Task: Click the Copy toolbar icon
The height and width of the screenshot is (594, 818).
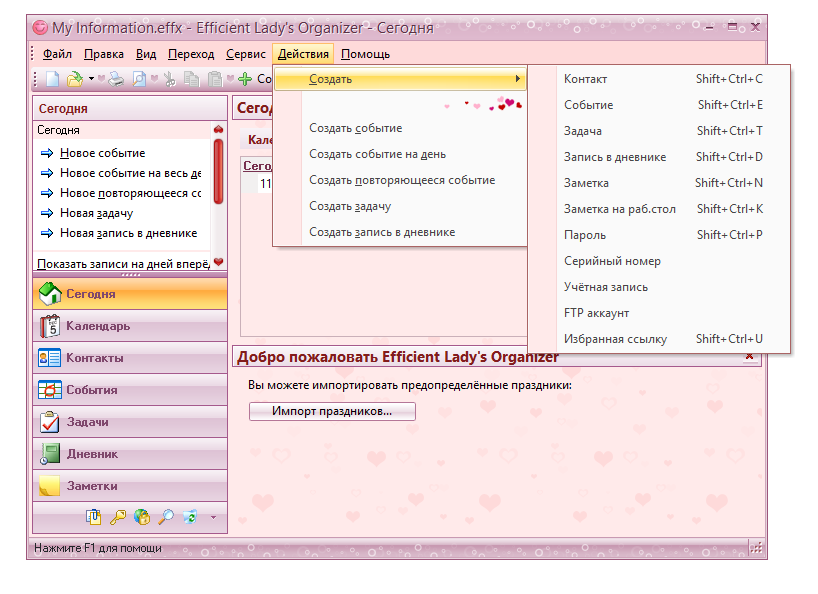Action: 192,79
